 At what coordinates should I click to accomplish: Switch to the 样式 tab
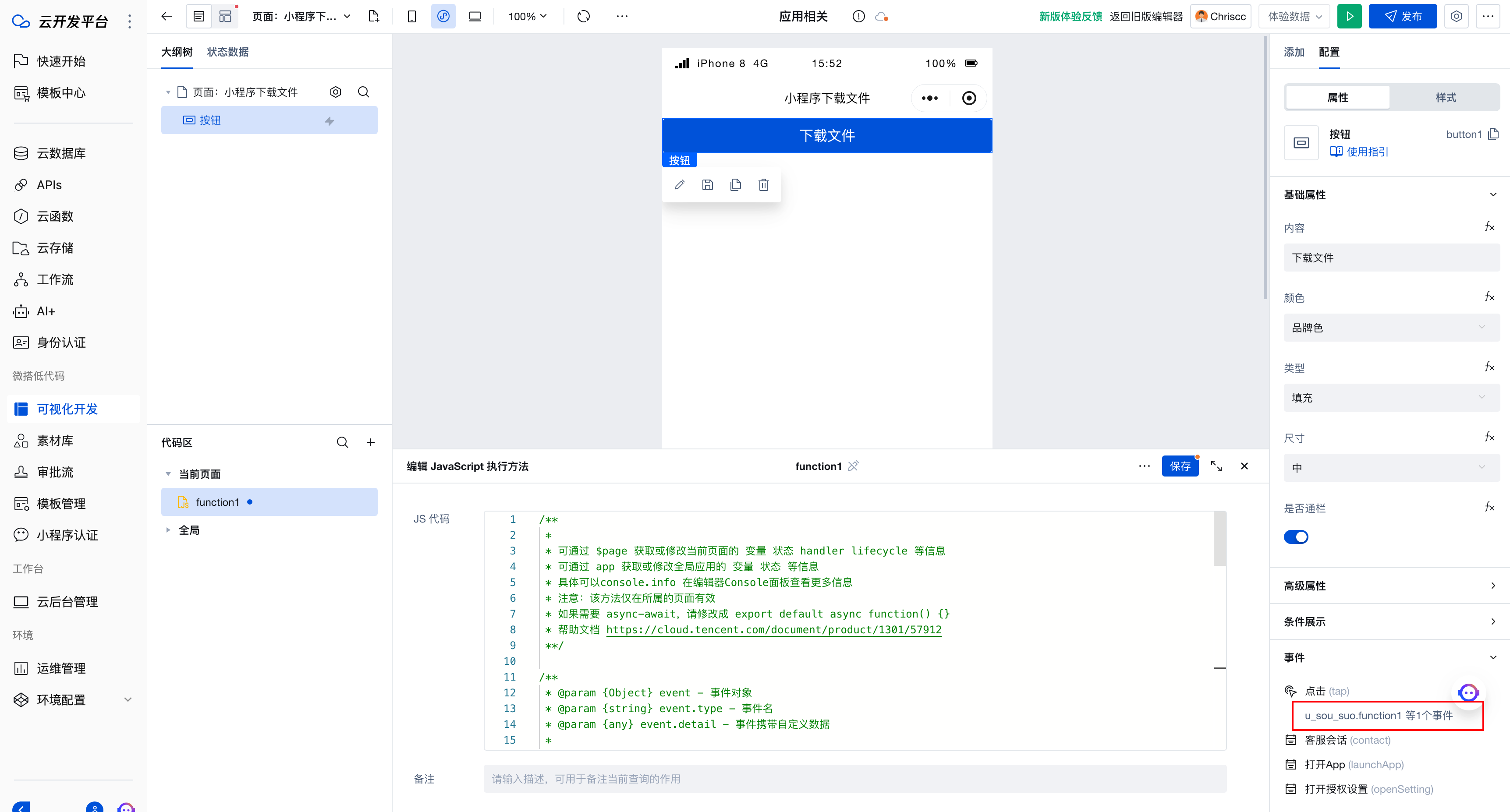[1445, 97]
